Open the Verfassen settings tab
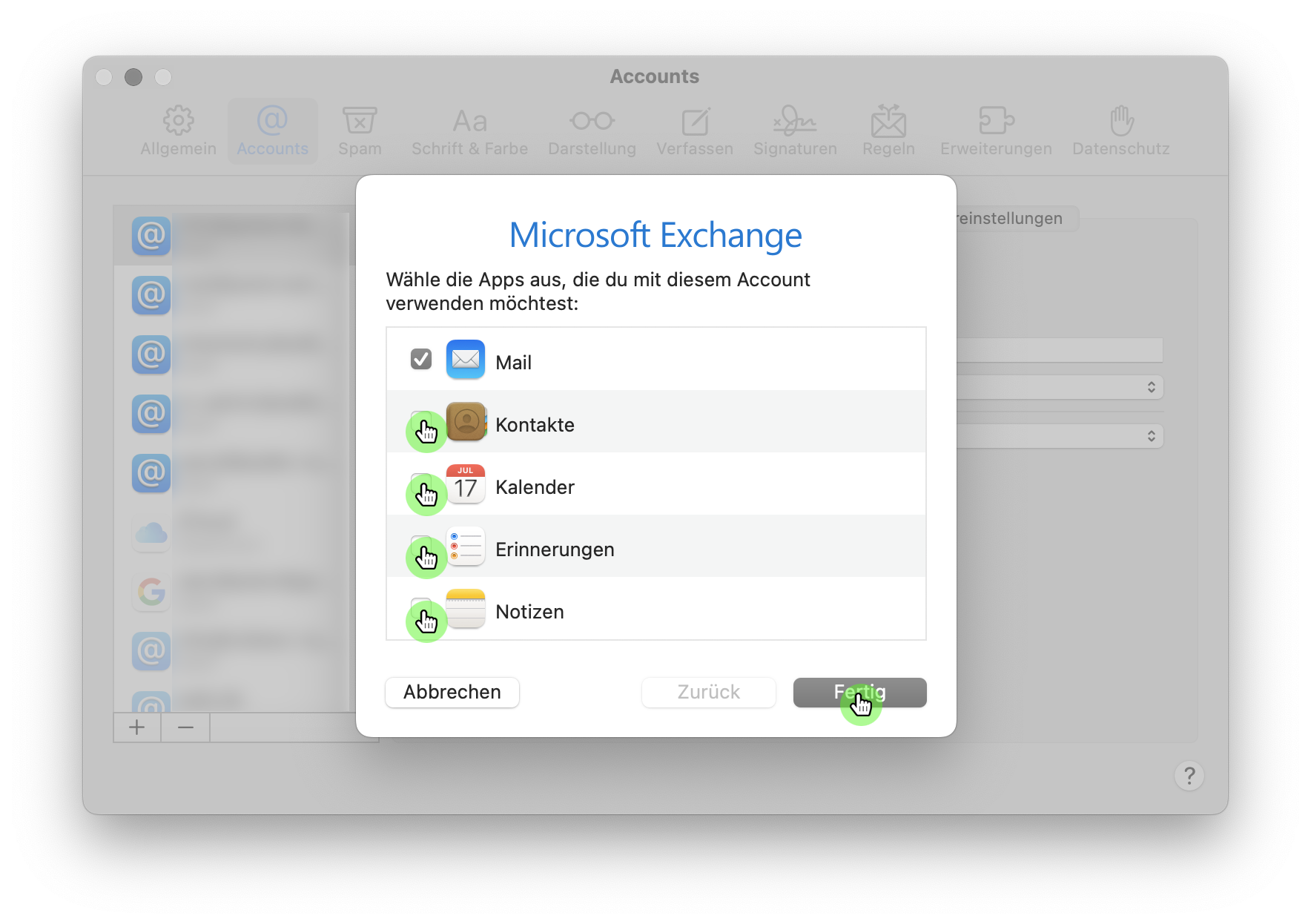The height and width of the screenshot is (924, 1311). 694,131
